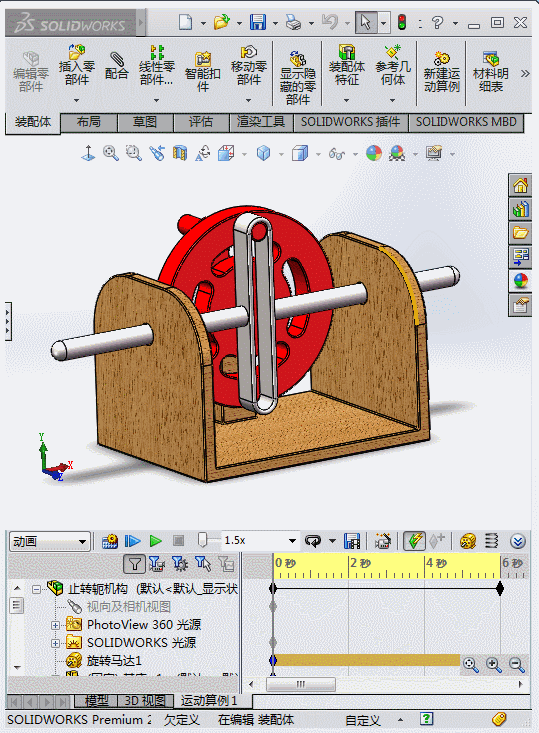Collapse the 止转轭机构 assembly tree node
This screenshot has height=733, width=539.
point(36,589)
